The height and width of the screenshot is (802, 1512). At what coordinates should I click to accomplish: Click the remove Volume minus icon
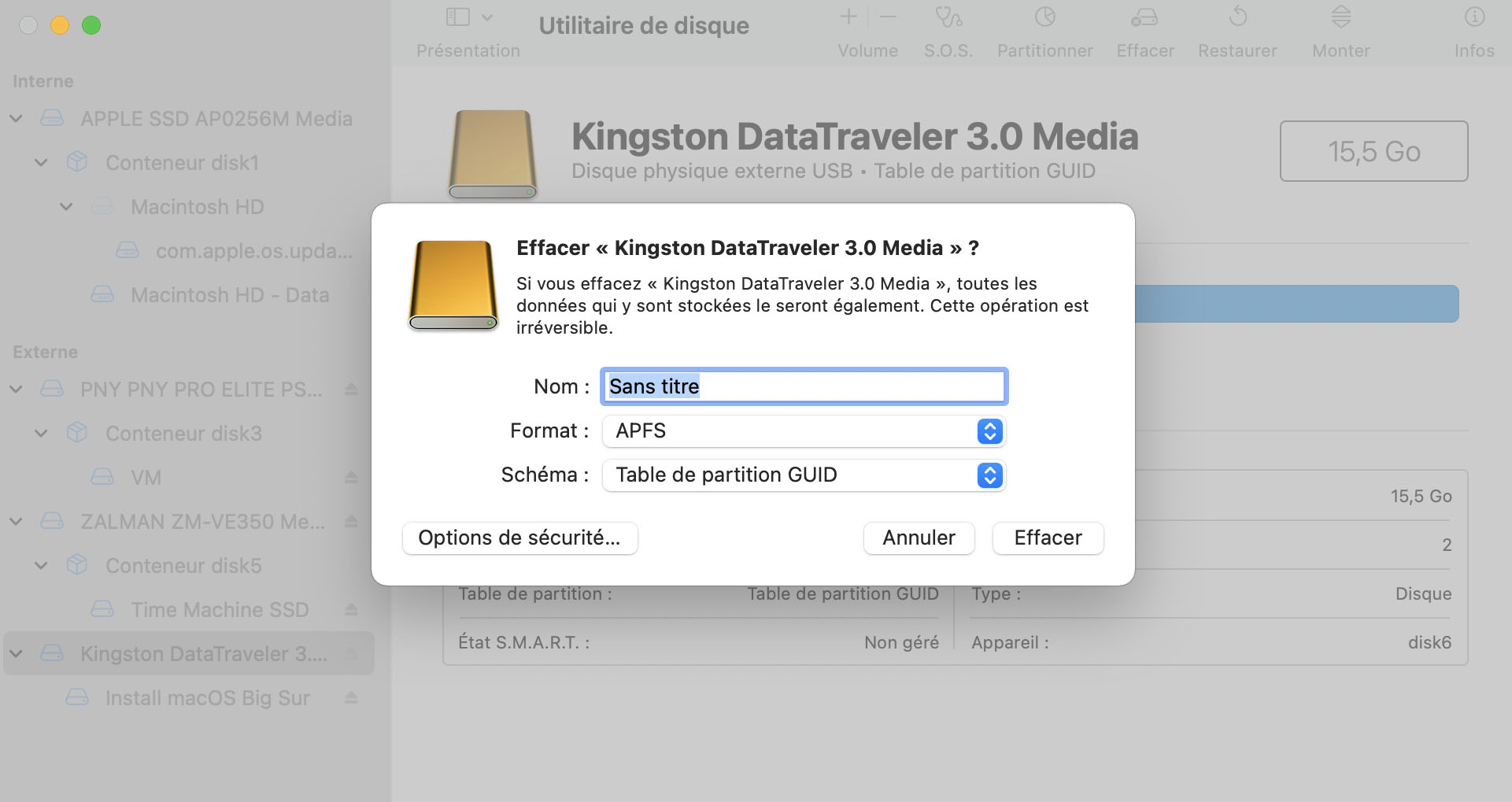click(x=888, y=17)
